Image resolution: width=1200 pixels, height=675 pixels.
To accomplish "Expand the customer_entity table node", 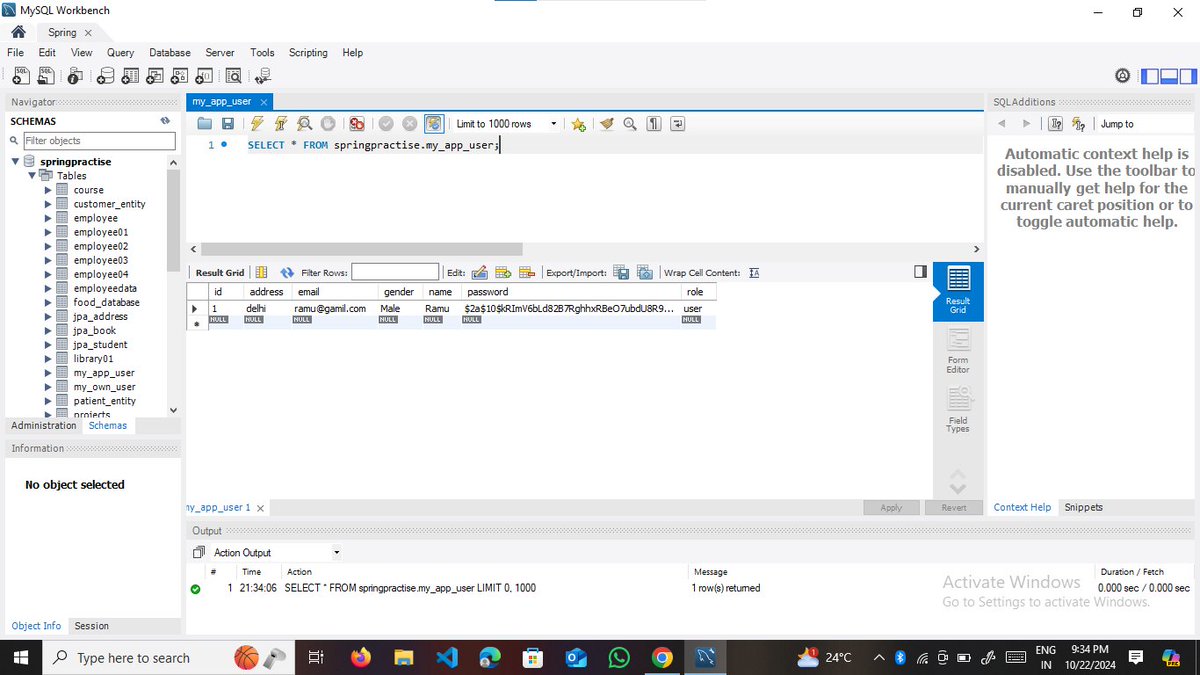I will 48,204.
